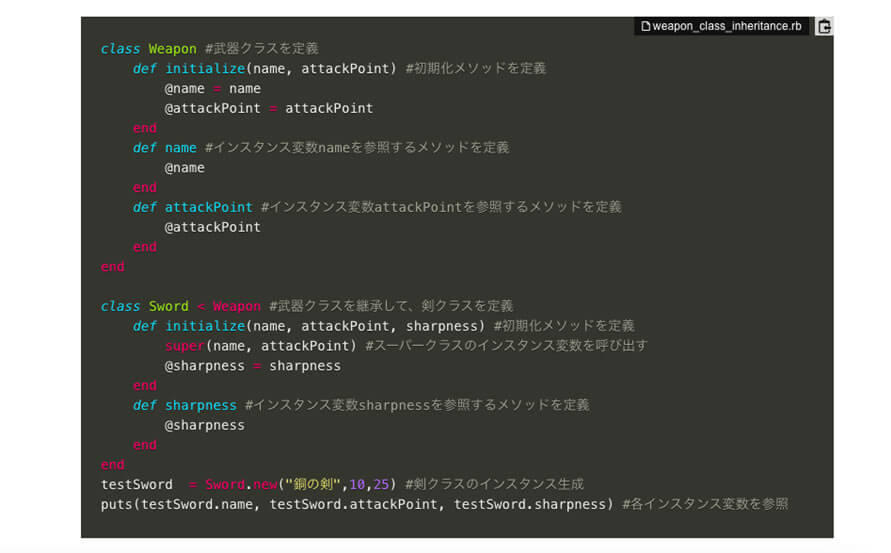The image size is (891, 553).
Task: Click the "銅の剣" string literal
Action: pyautogui.click(x=313, y=484)
